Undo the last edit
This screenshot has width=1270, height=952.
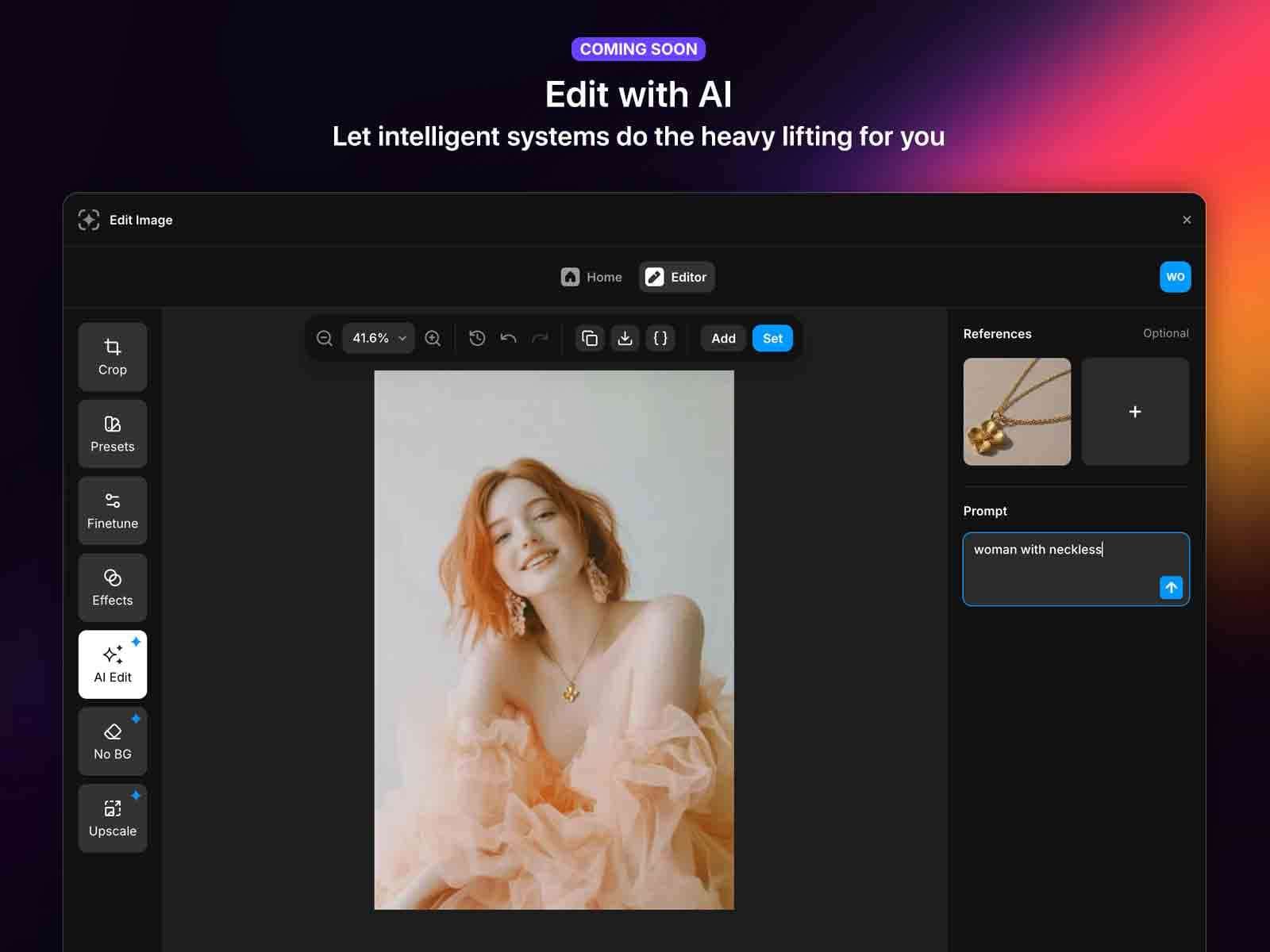[508, 338]
